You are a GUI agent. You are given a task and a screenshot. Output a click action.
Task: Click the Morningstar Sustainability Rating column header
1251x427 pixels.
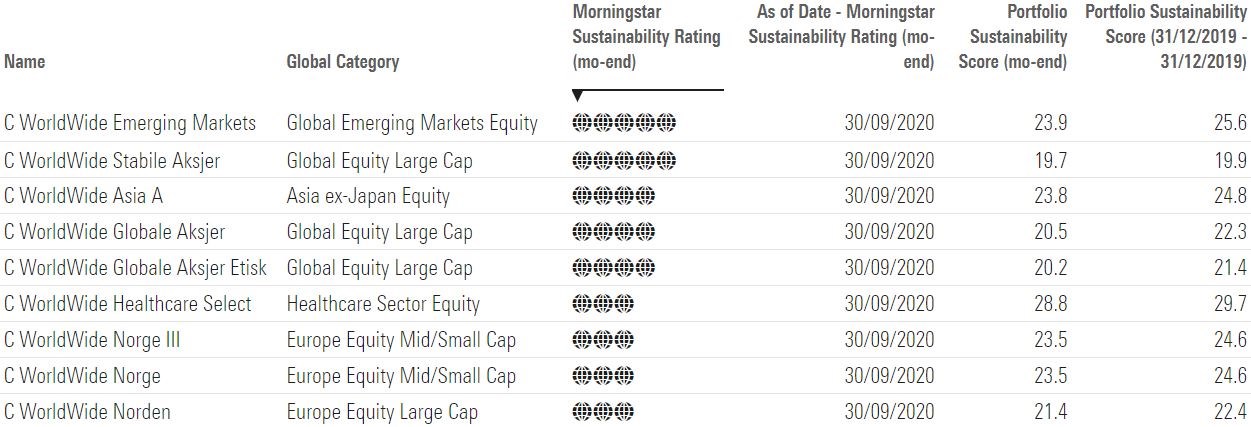click(x=646, y=37)
